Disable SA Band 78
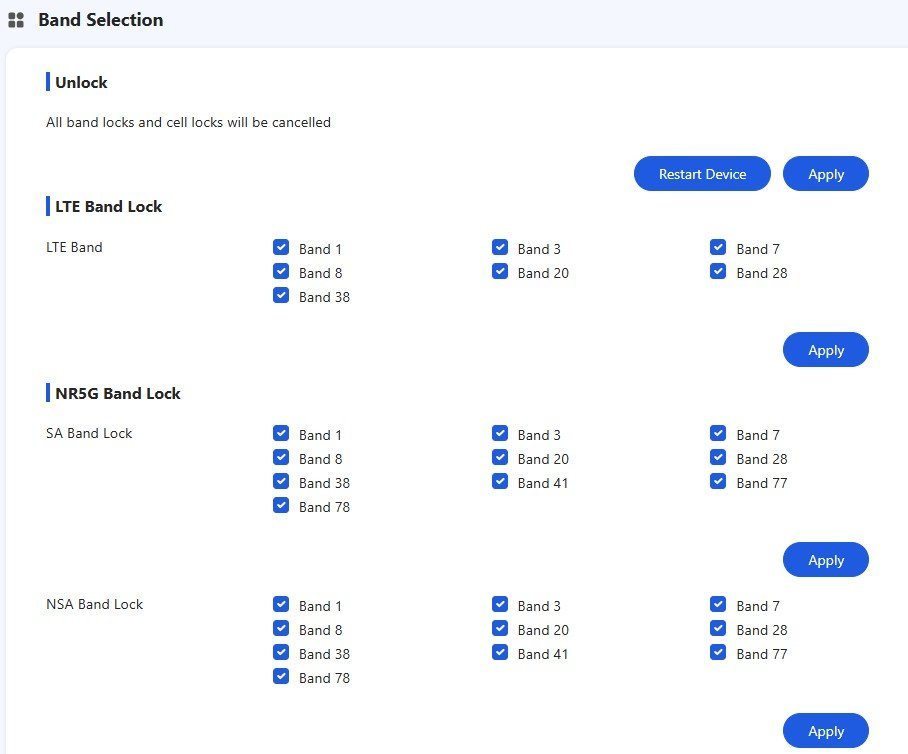 tap(281, 506)
